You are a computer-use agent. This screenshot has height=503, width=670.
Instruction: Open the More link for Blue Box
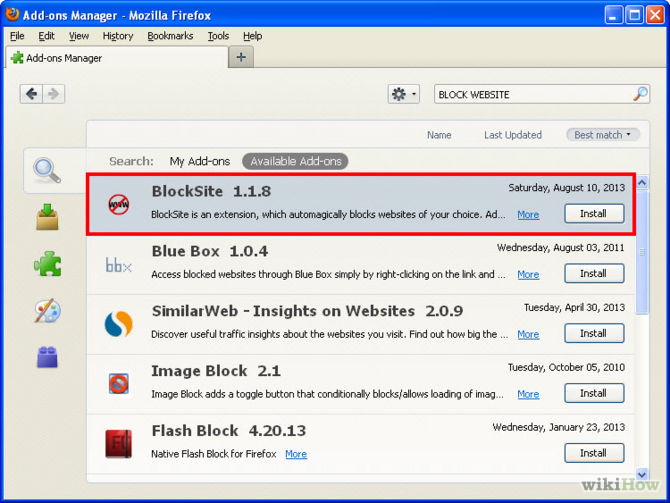pos(528,274)
